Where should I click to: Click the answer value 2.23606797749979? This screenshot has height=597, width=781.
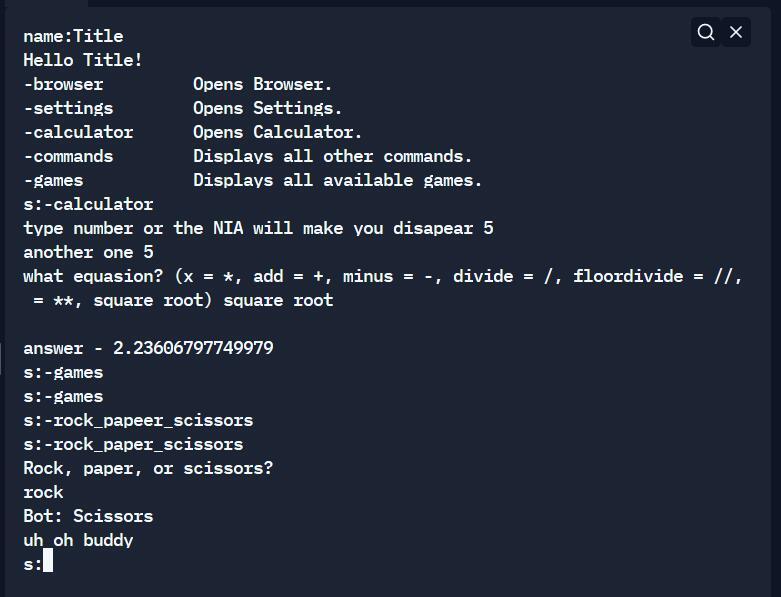(x=193, y=348)
